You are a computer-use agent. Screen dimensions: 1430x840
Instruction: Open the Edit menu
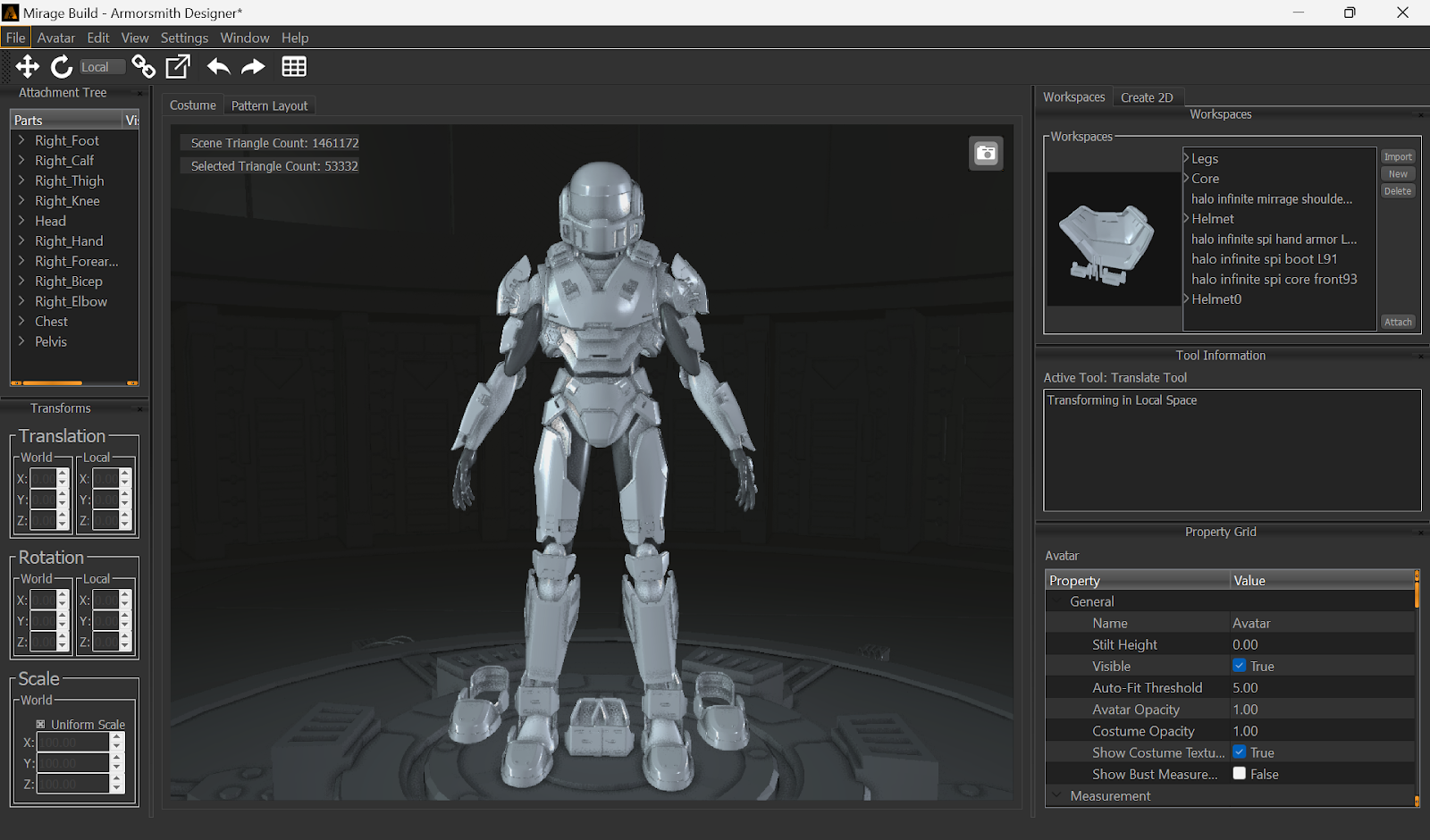click(98, 38)
